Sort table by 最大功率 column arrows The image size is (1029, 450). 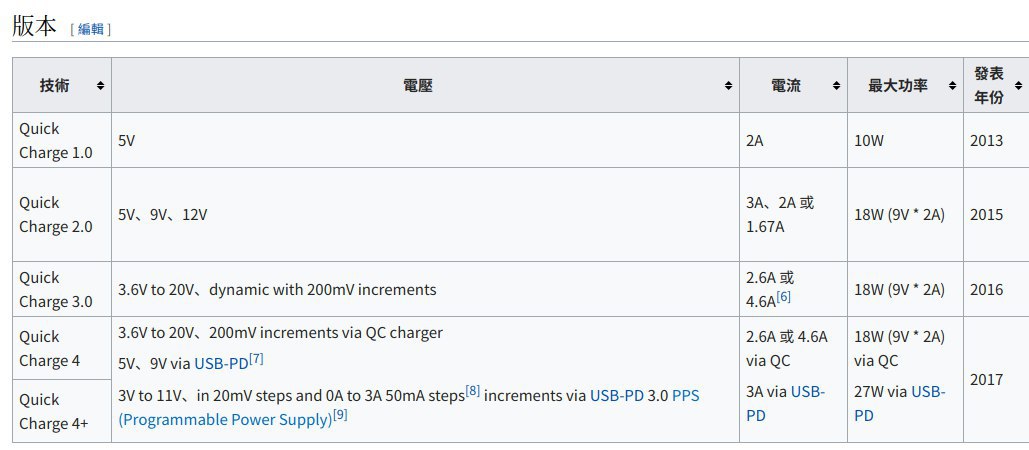(x=952, y=85)
